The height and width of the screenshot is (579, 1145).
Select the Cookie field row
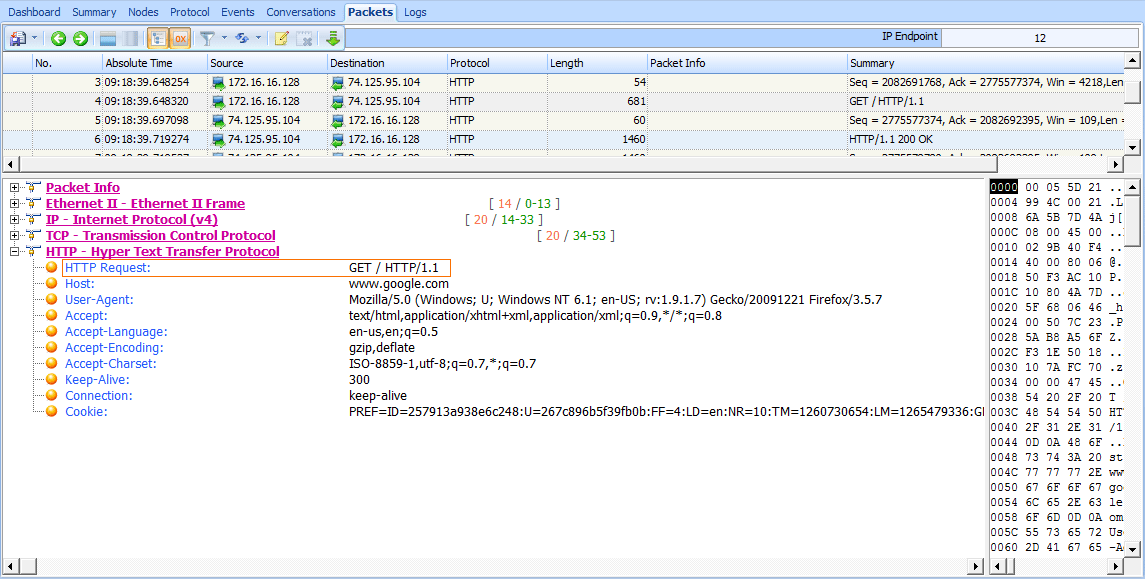click(x=524, y=412)
